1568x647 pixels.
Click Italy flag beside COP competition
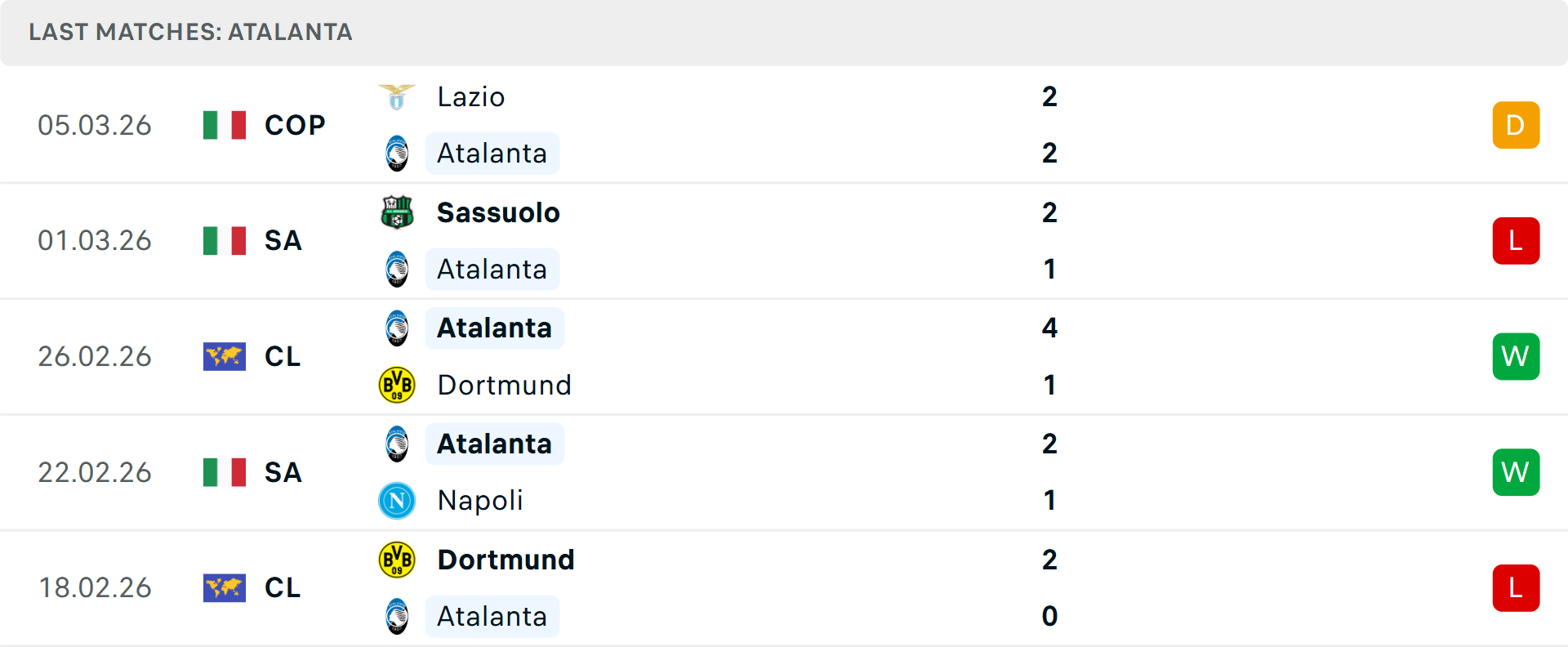[x=225, y=125]
